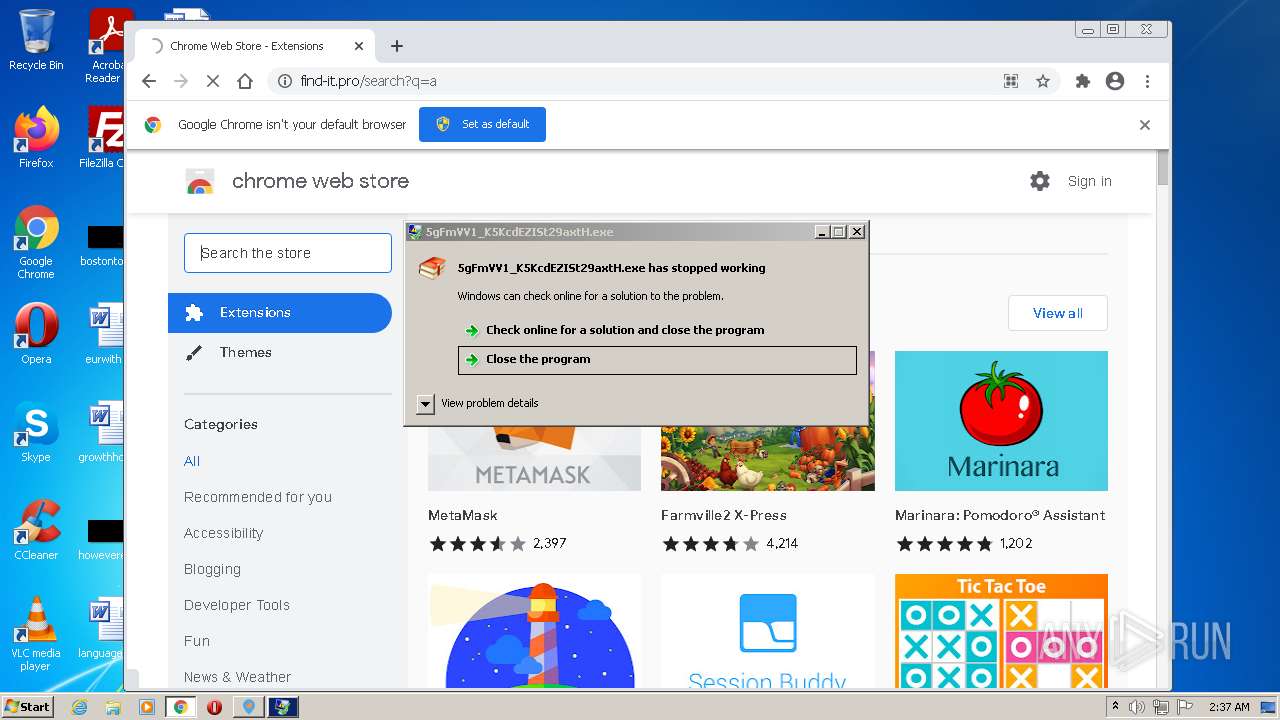Open the Session Buddy extension thumbnail
Screen dimensions: 1280x720
(x=767, y=631)
